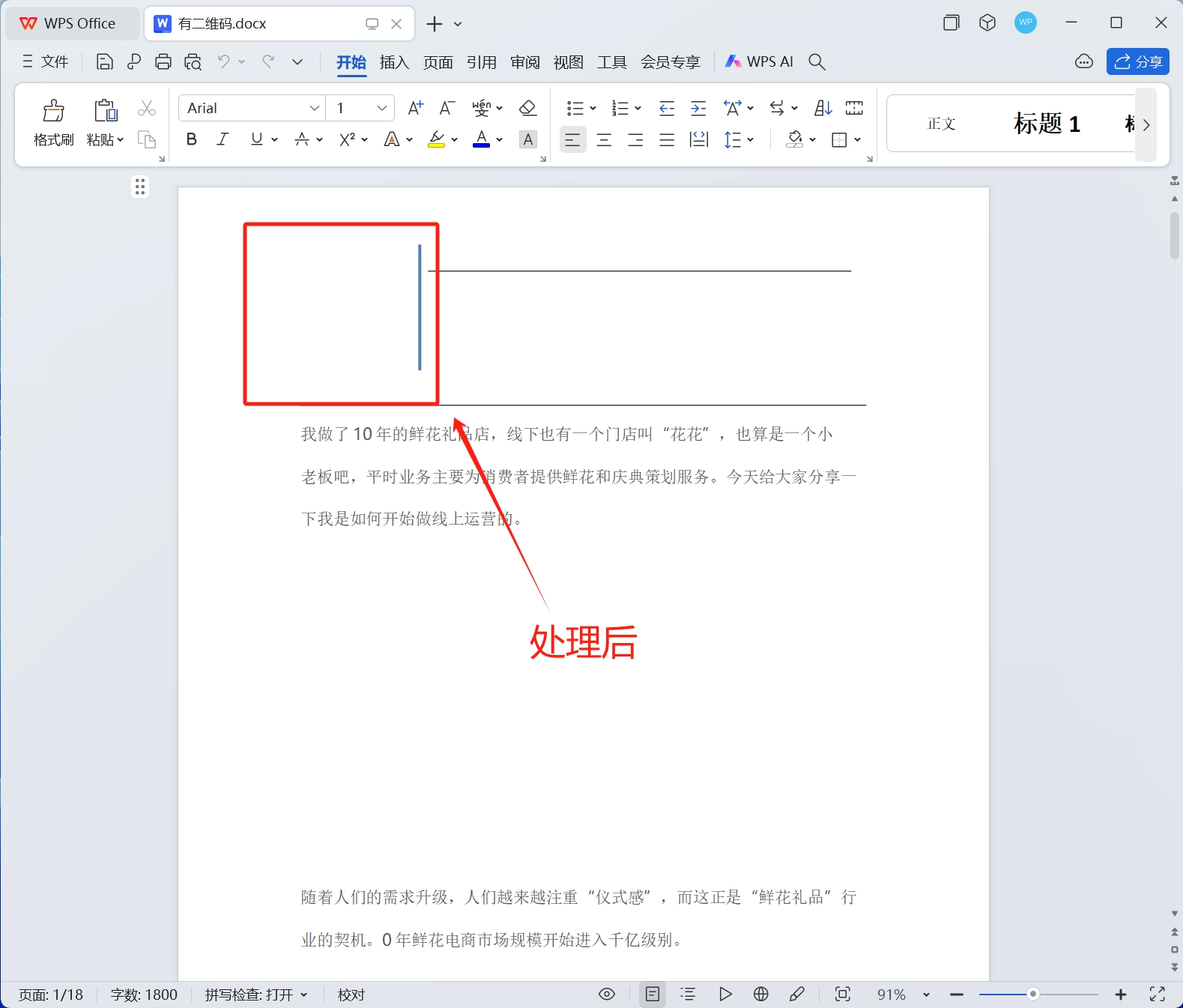The image size is (1183, 1008).
Task: Increase paragraph indent
Action: pyautogui.click(x=698, y=109)
